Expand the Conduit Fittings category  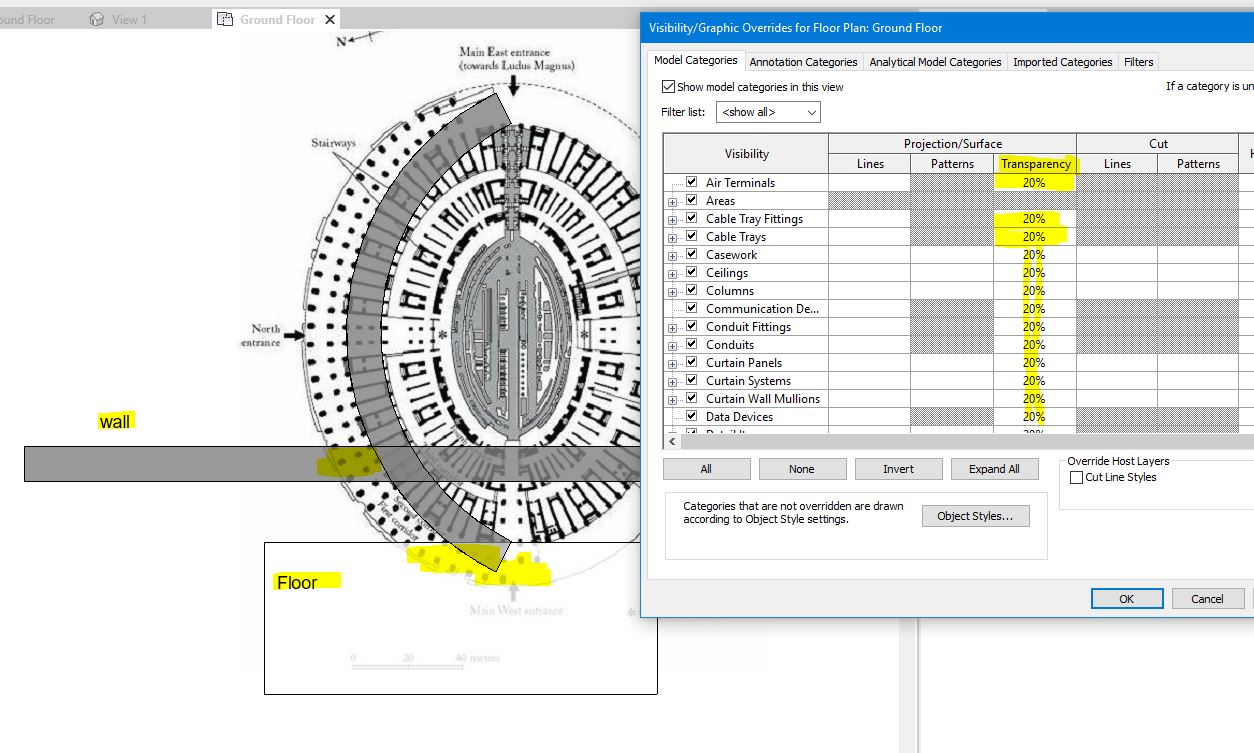click(x=673, y=328)
